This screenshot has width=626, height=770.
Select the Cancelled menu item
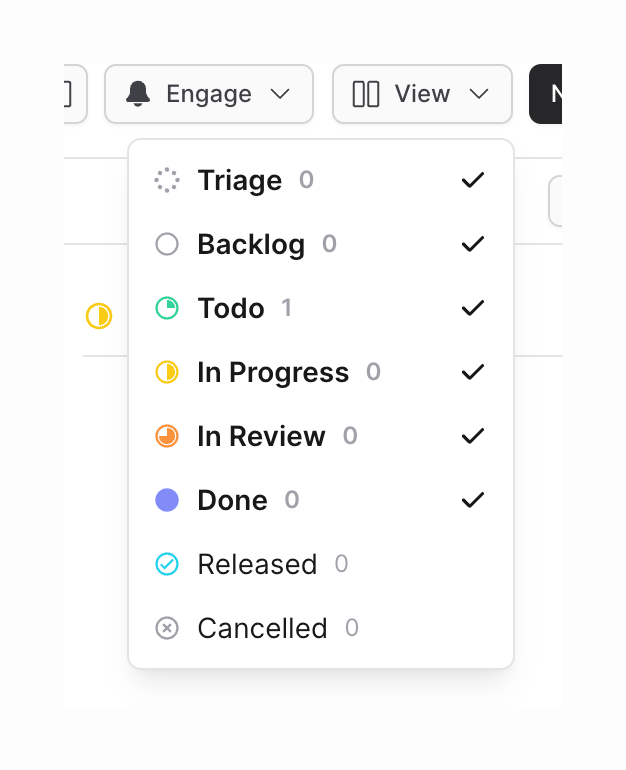coord(262,628)
